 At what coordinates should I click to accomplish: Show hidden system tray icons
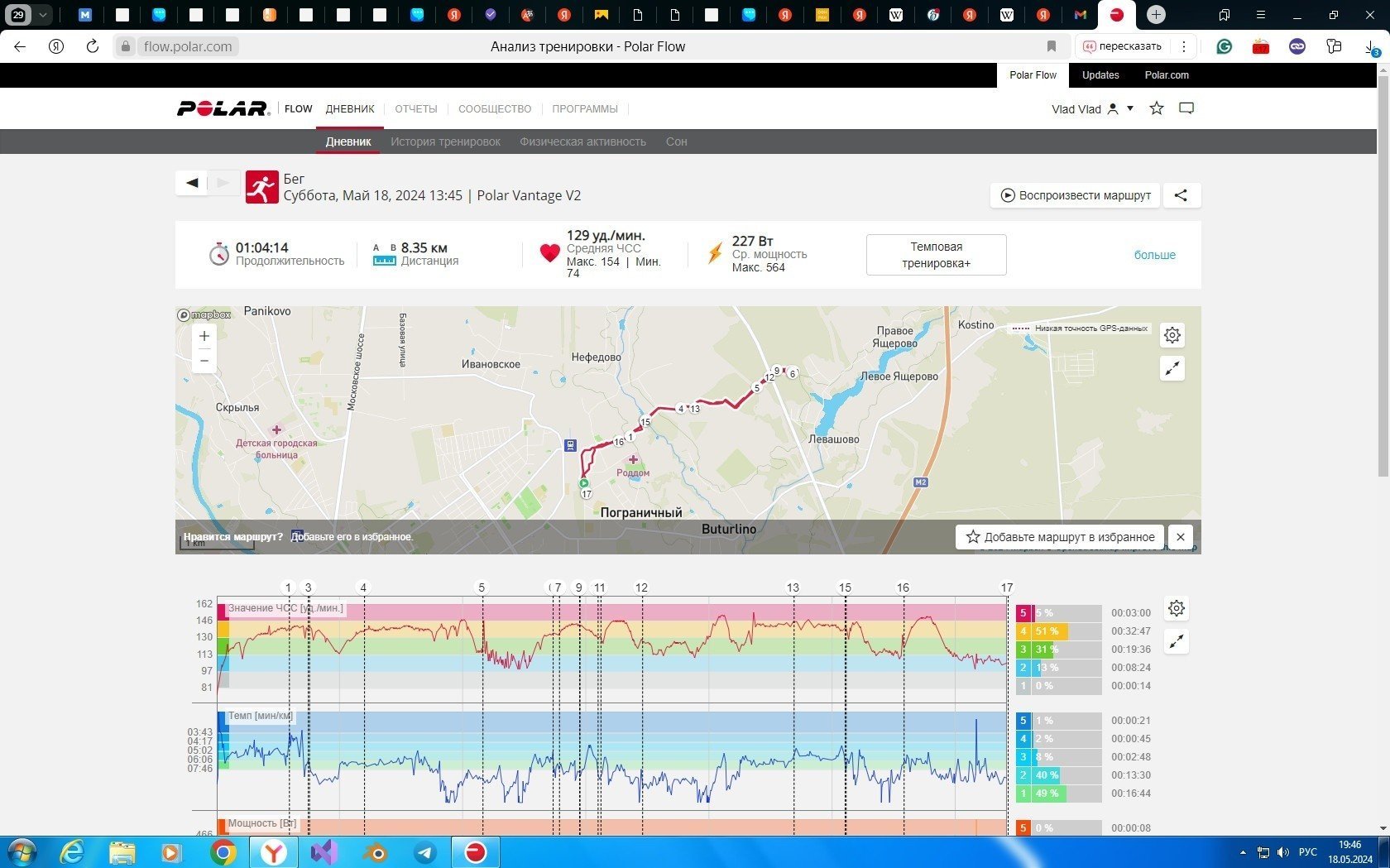pos(1243,852)
